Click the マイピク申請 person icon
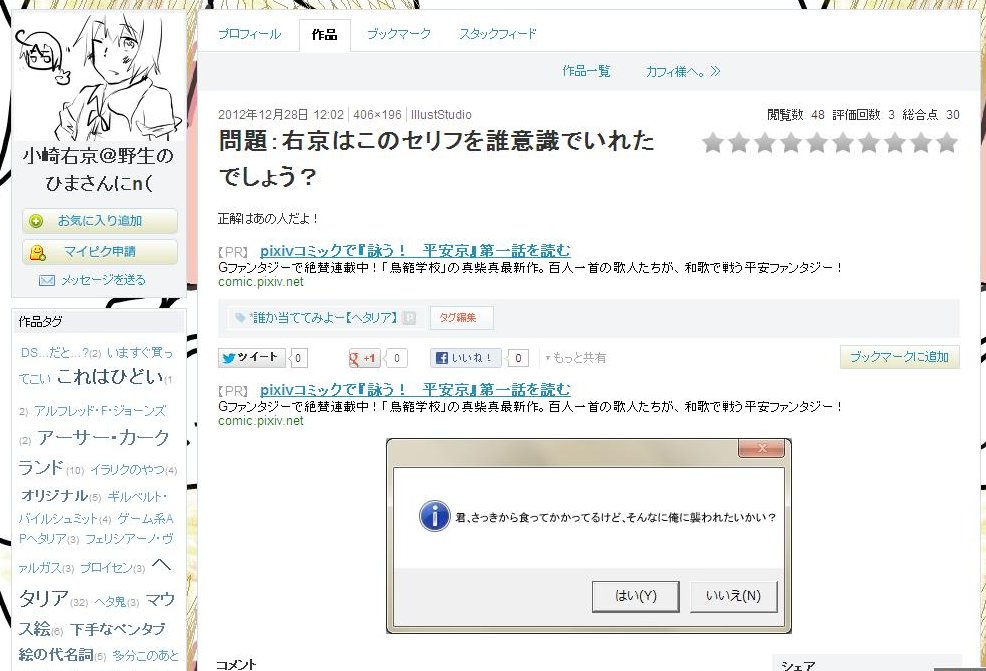 37,253
